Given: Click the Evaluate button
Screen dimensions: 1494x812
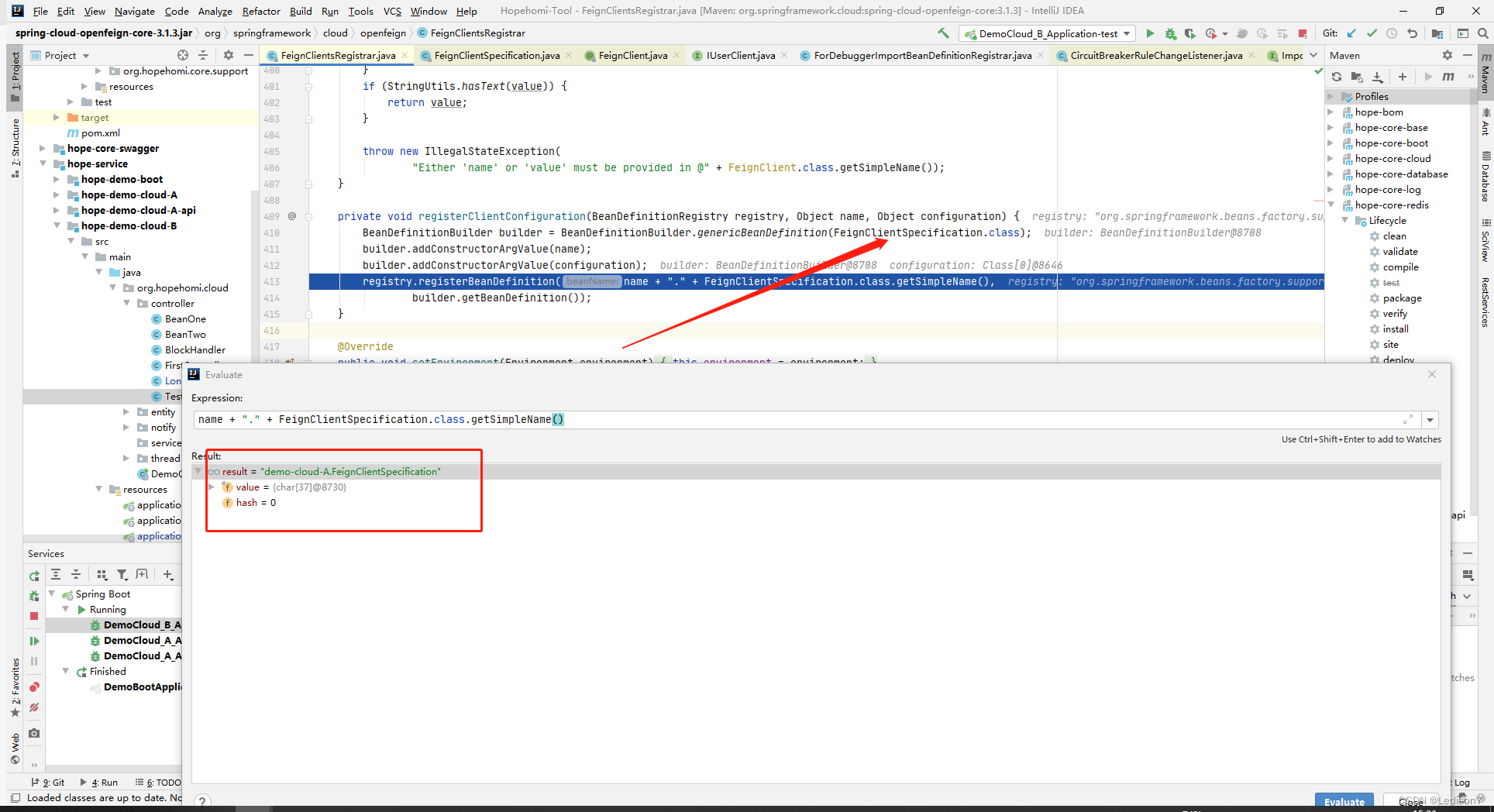Looking at the screenshot, I should (1344, 802).
